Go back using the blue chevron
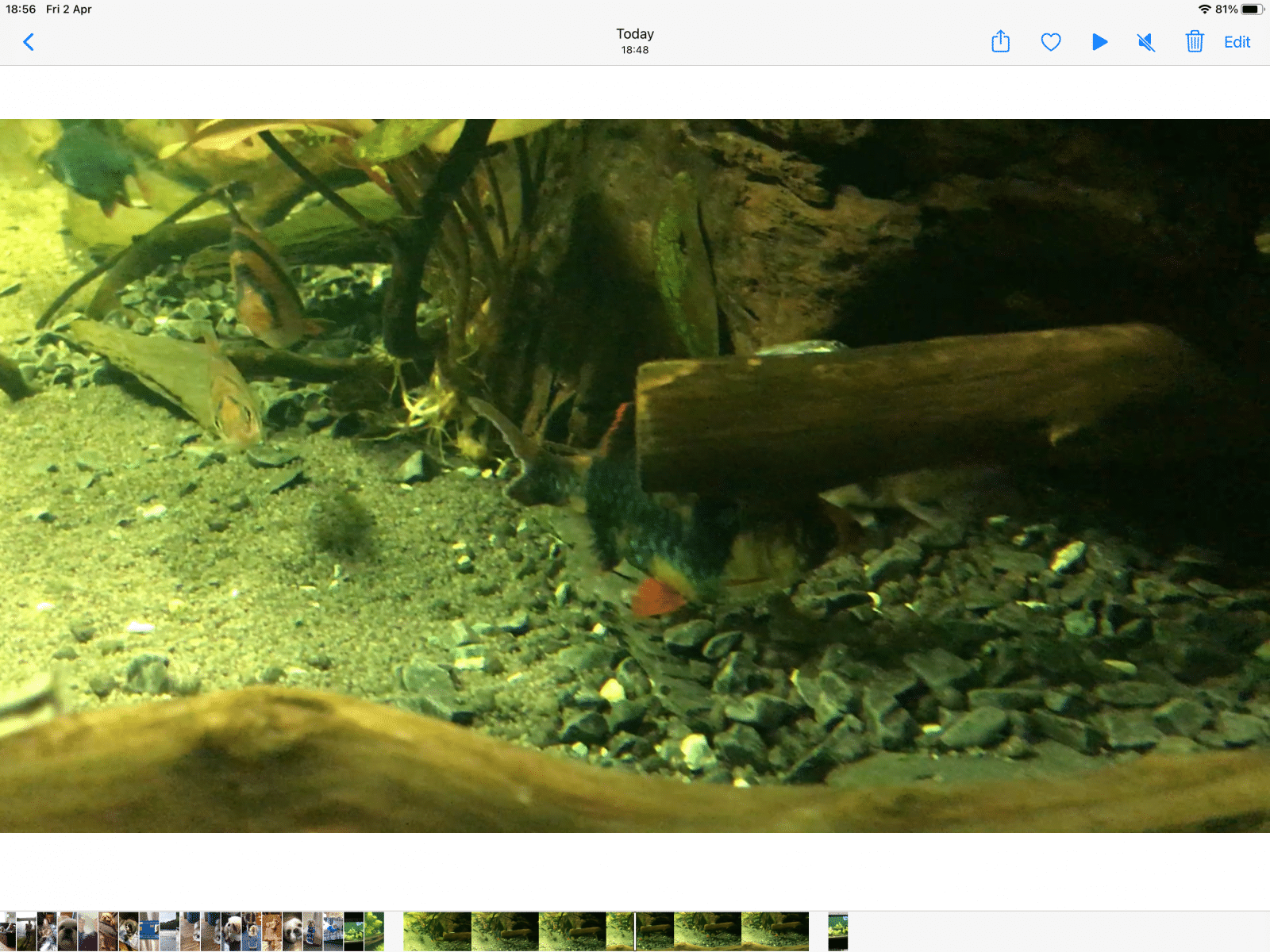Viewport: 1270px width, 952px height. (29, 42)
